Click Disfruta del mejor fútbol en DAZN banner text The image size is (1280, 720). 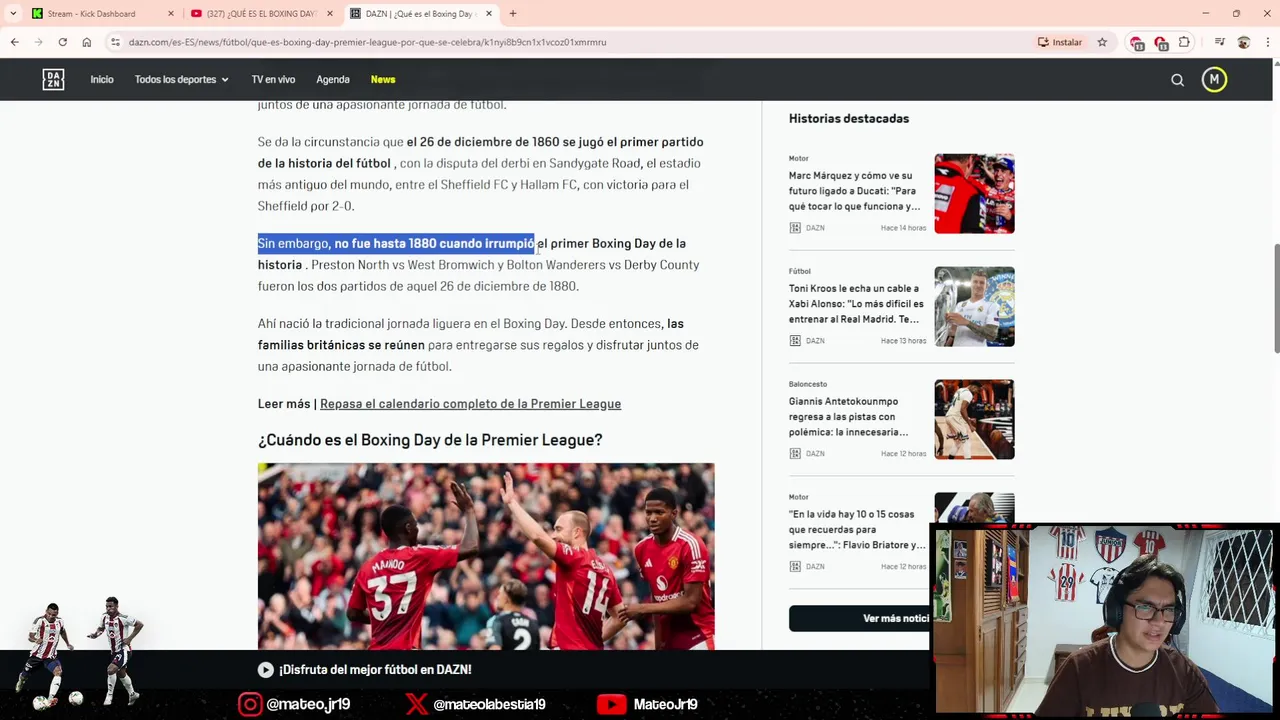coord(375,670)
